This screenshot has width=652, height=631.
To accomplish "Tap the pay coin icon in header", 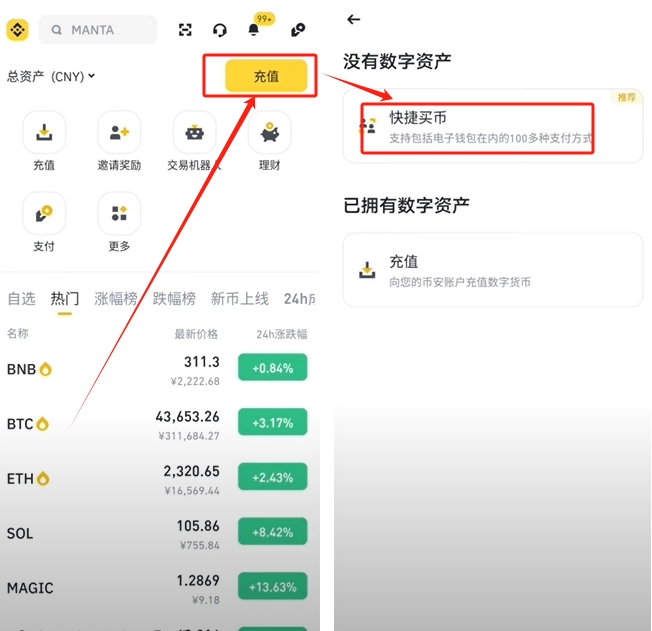I will pos(298,30).
